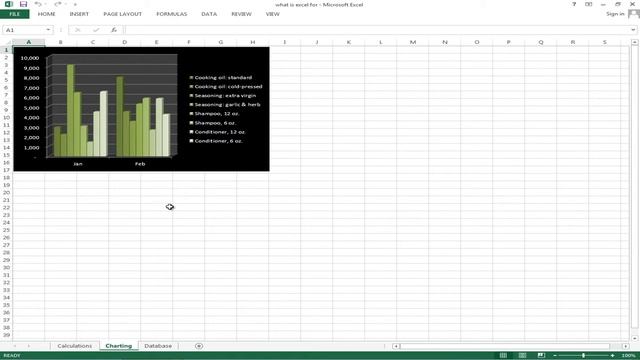The width and height of the screenshot is (640, 360).
Task: Click the formula bar Enter checkmark icon
Action: tap(96, 30)
